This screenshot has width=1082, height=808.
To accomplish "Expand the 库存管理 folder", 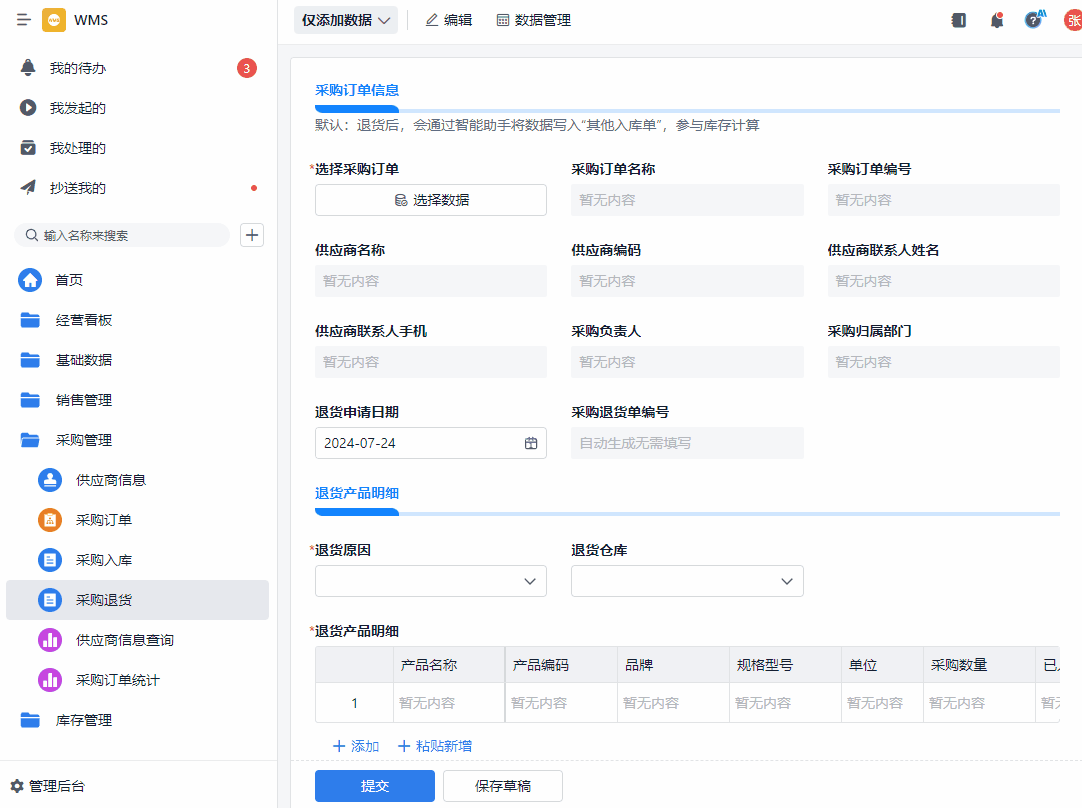I will click(x=83, y=720).
